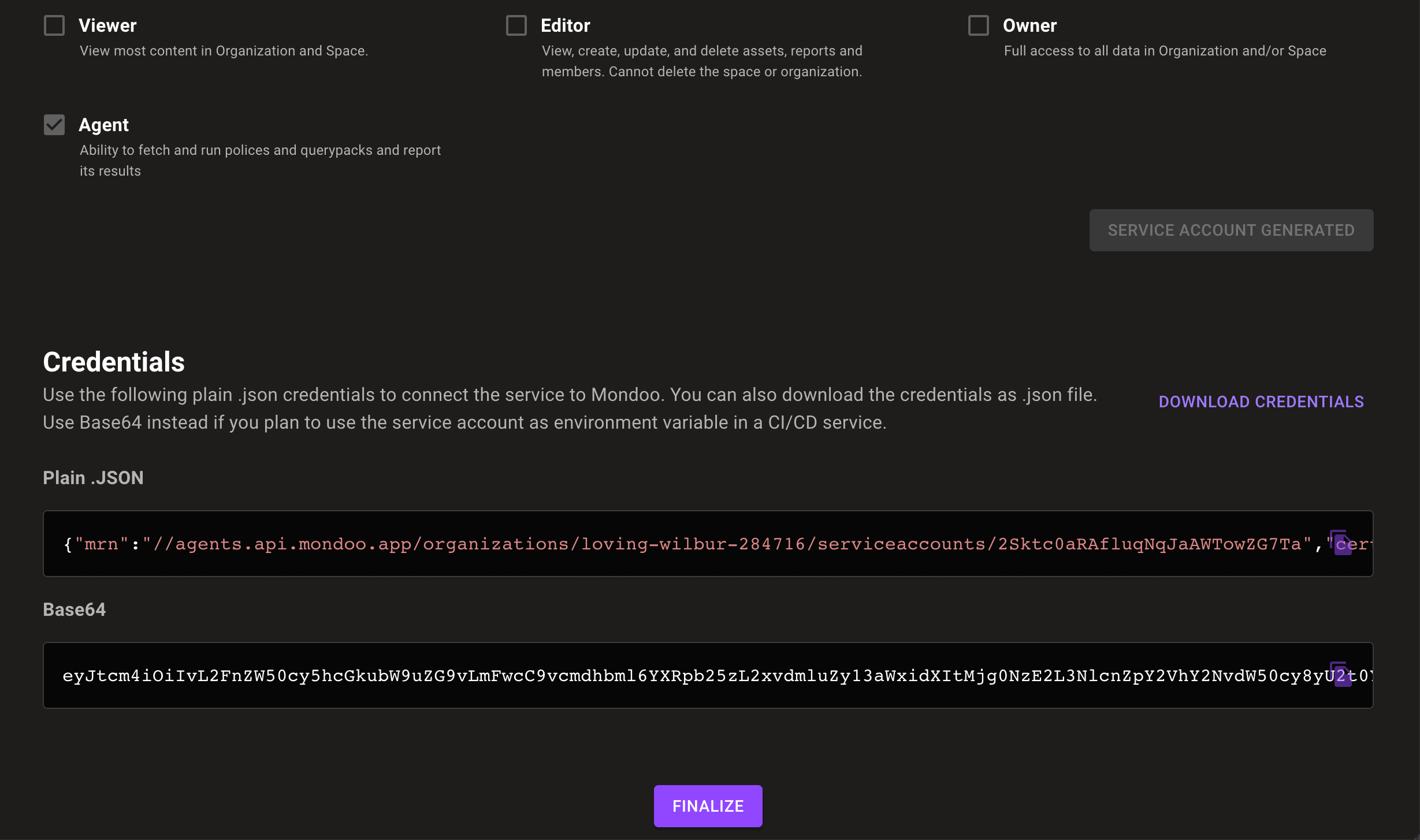1420x840 pixels.
Task: Click the Plain .JSON section label
Action: coord(92,478)
